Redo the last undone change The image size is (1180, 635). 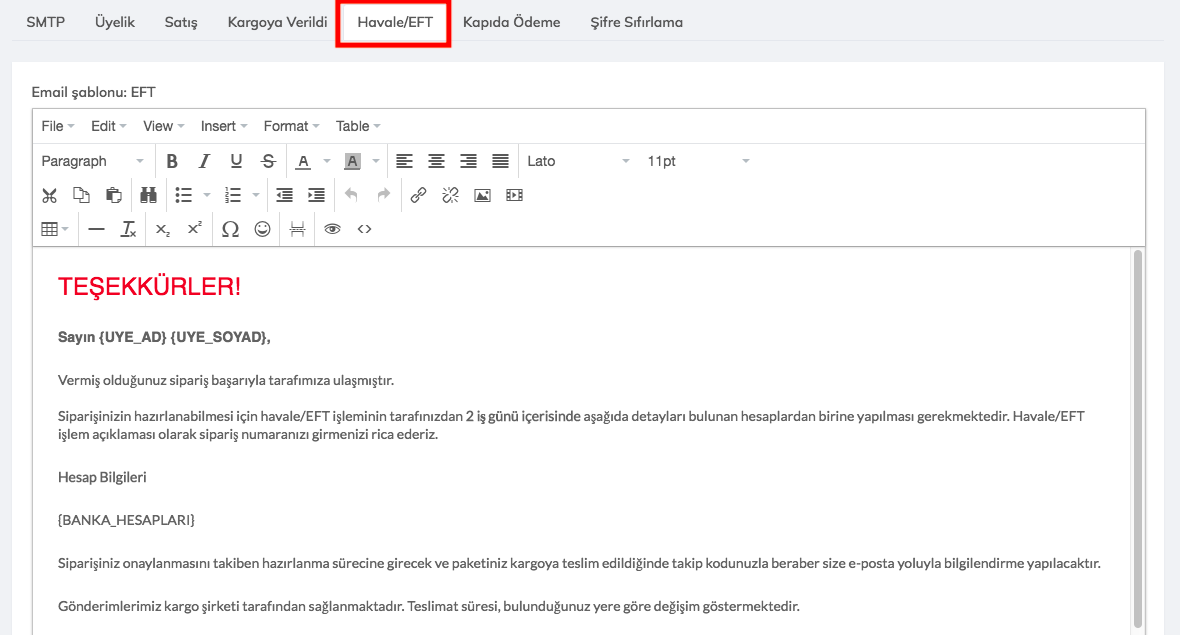[383, 195]
